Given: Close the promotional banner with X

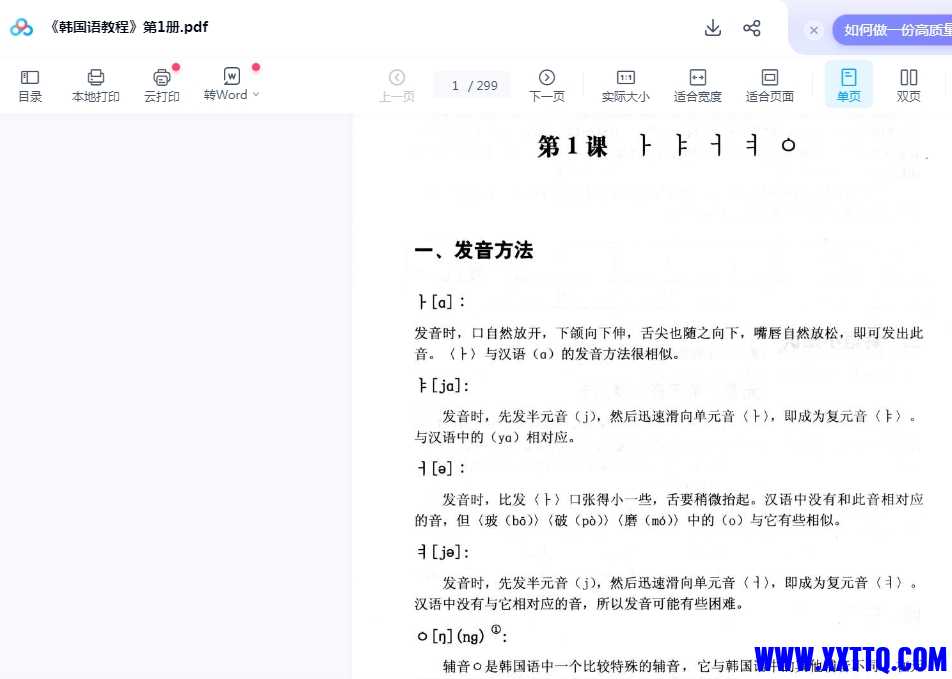Looking at the screenshot, I should pyautogui.click(x=814, y=30).
